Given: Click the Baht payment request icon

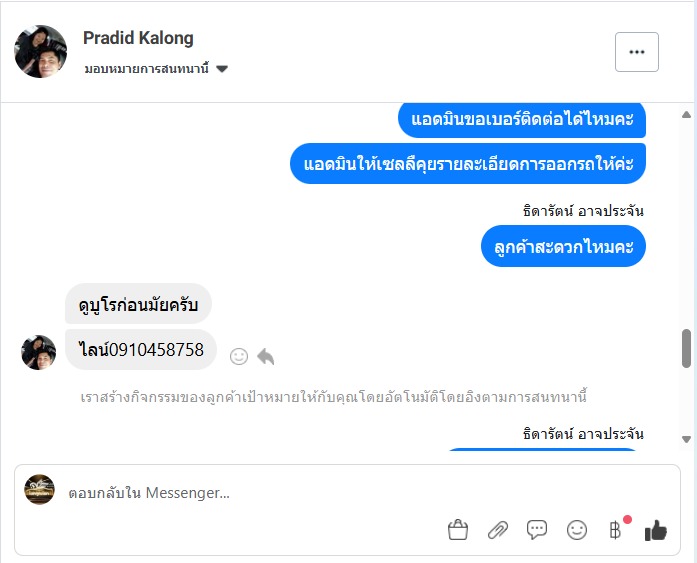Looking at the screenshot, I should click(615, 530).
